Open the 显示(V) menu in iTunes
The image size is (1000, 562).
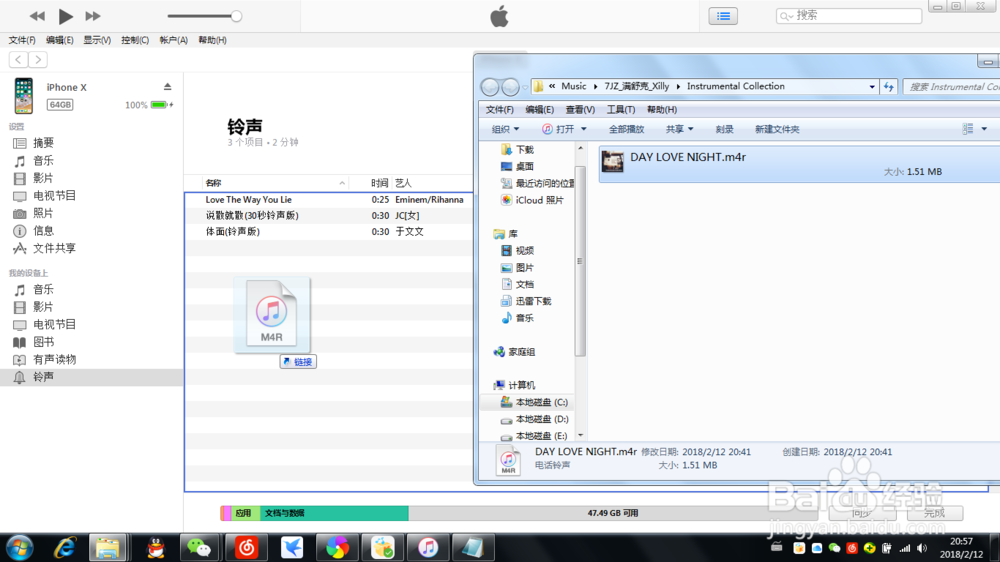click(x=97, y=40)
